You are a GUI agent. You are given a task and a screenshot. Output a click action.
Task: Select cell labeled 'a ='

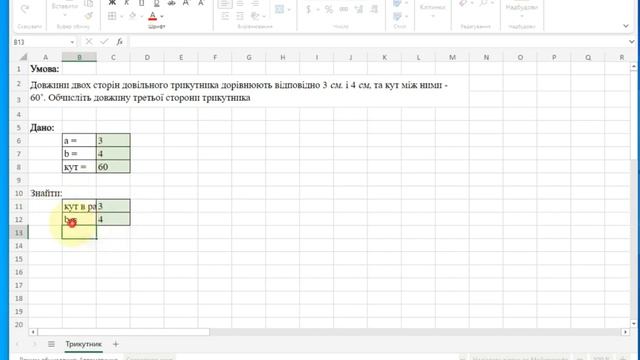click(79, 140)
